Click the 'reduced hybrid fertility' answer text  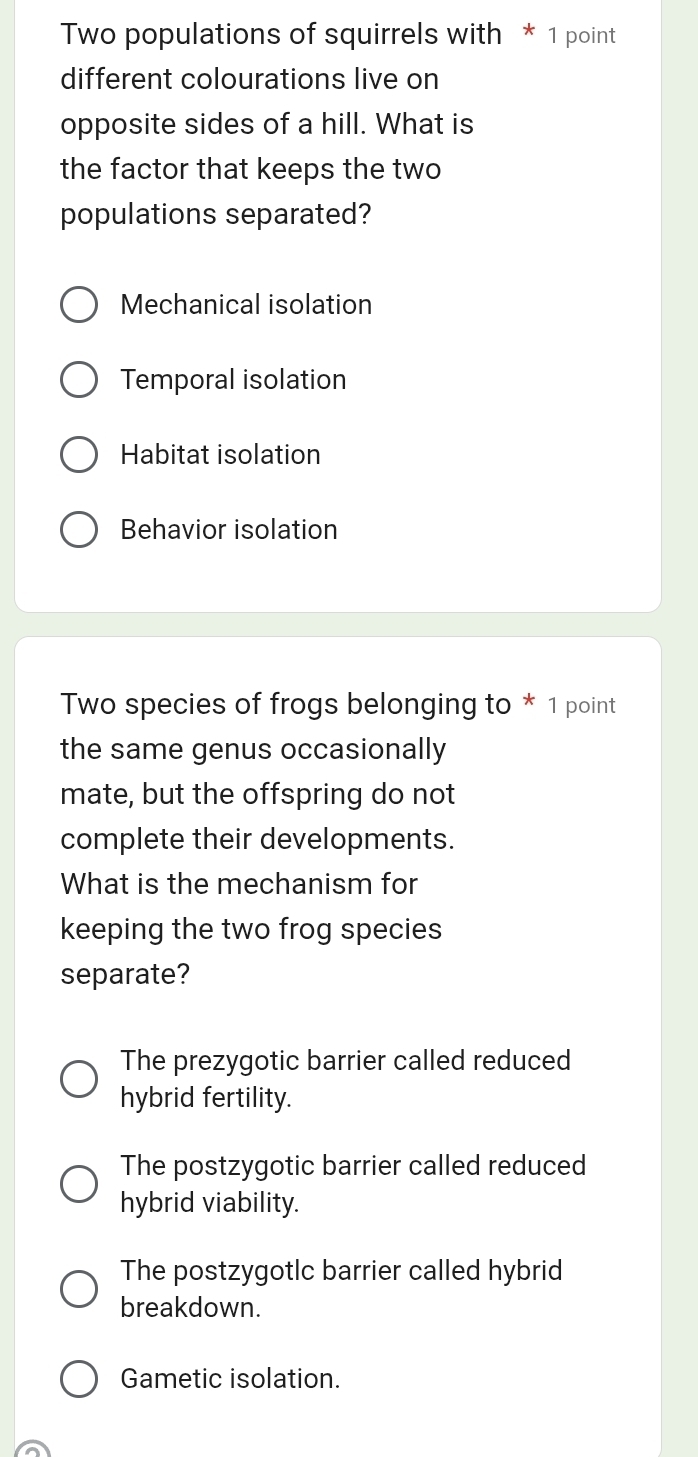tap(345, 1079)
